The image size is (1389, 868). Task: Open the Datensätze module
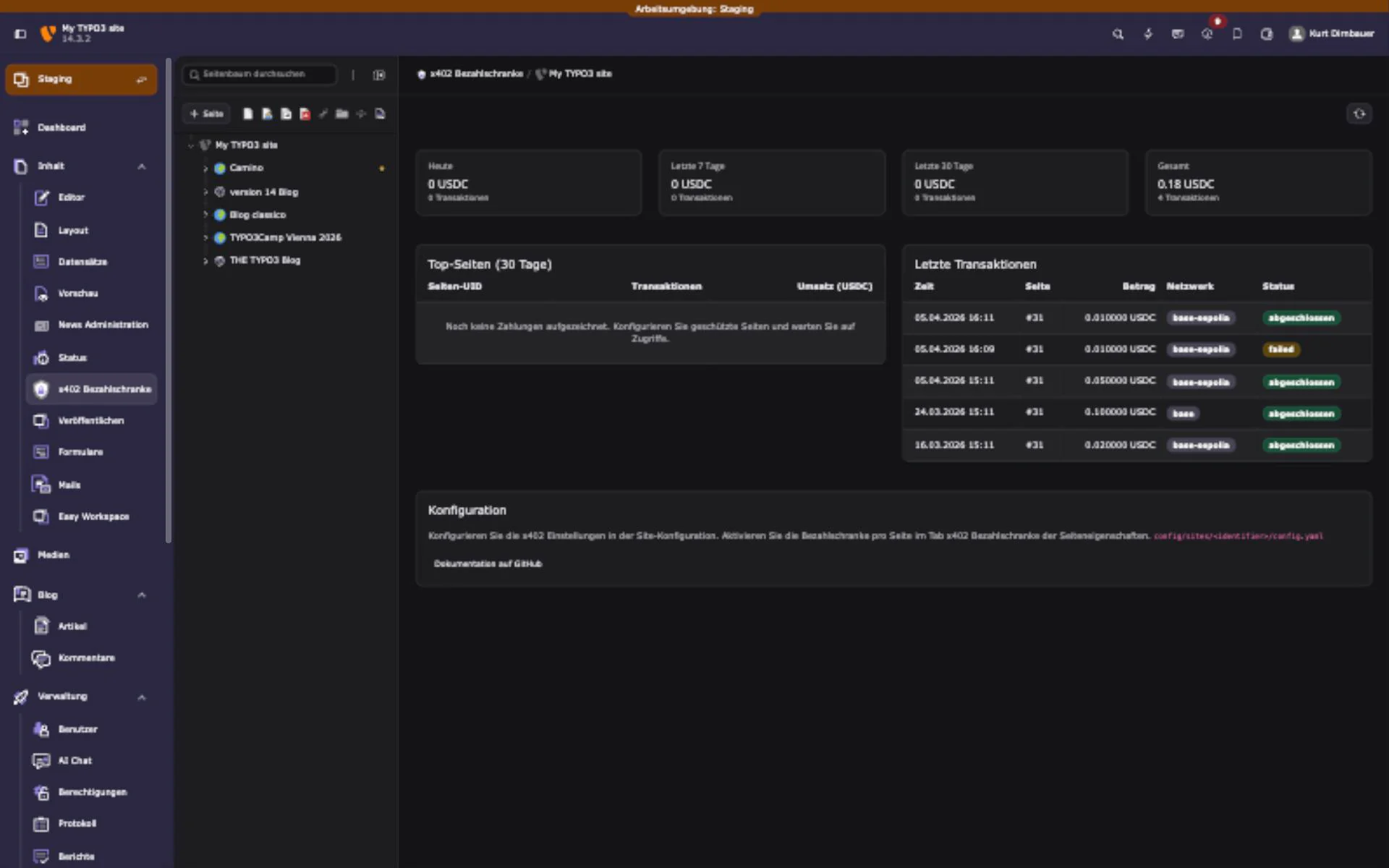(x=90, y=262)
